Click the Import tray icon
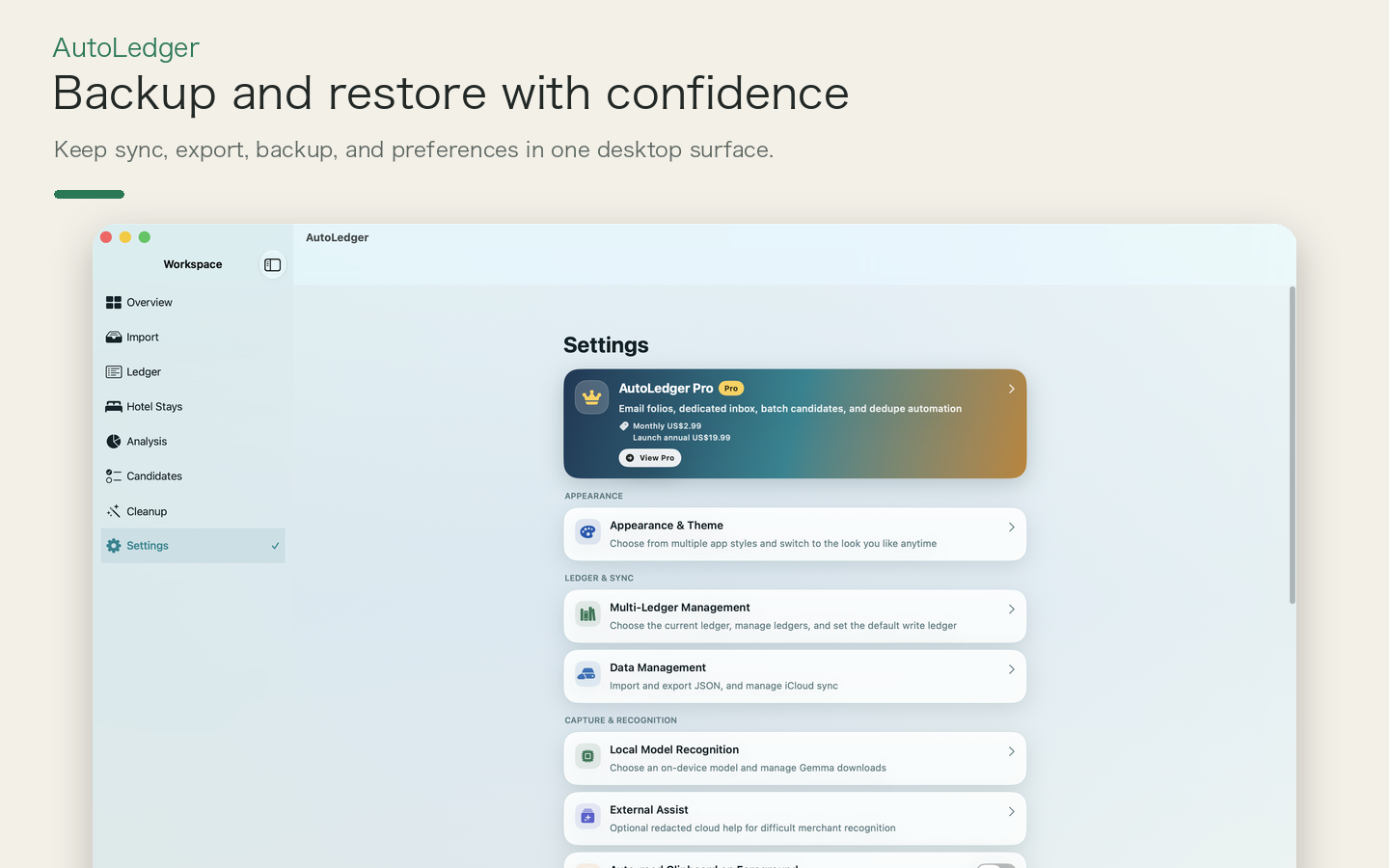Viewport: 1389px width, 868px height. (114, 338)
